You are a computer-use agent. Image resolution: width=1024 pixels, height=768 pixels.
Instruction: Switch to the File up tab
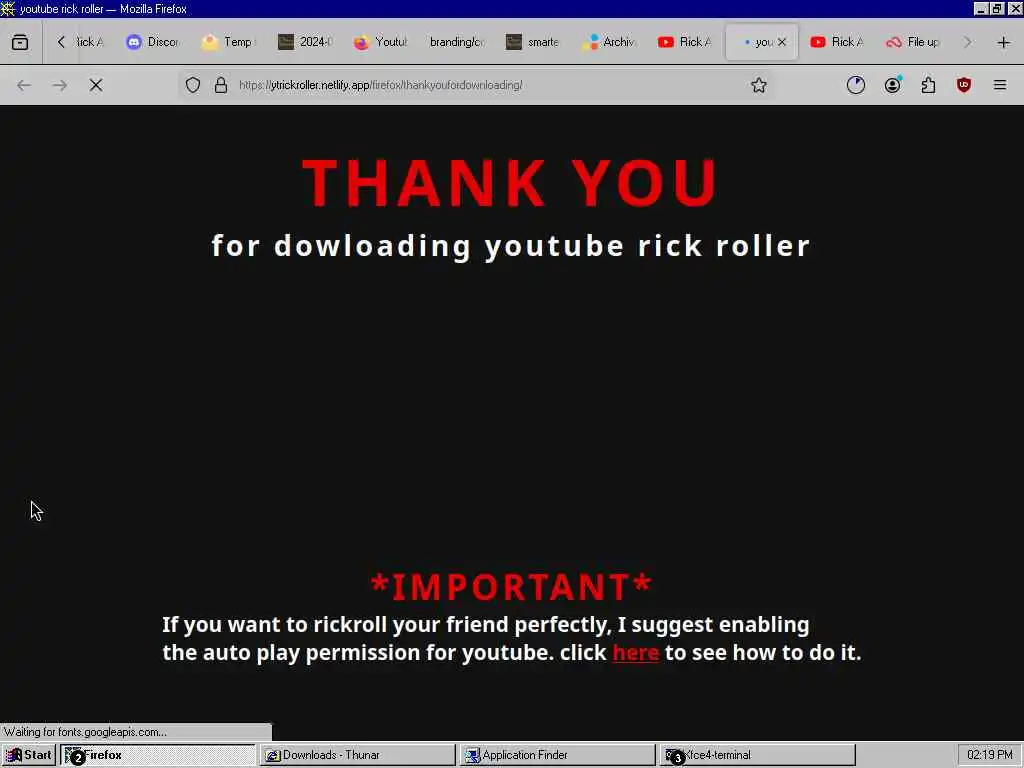[913, 42]
